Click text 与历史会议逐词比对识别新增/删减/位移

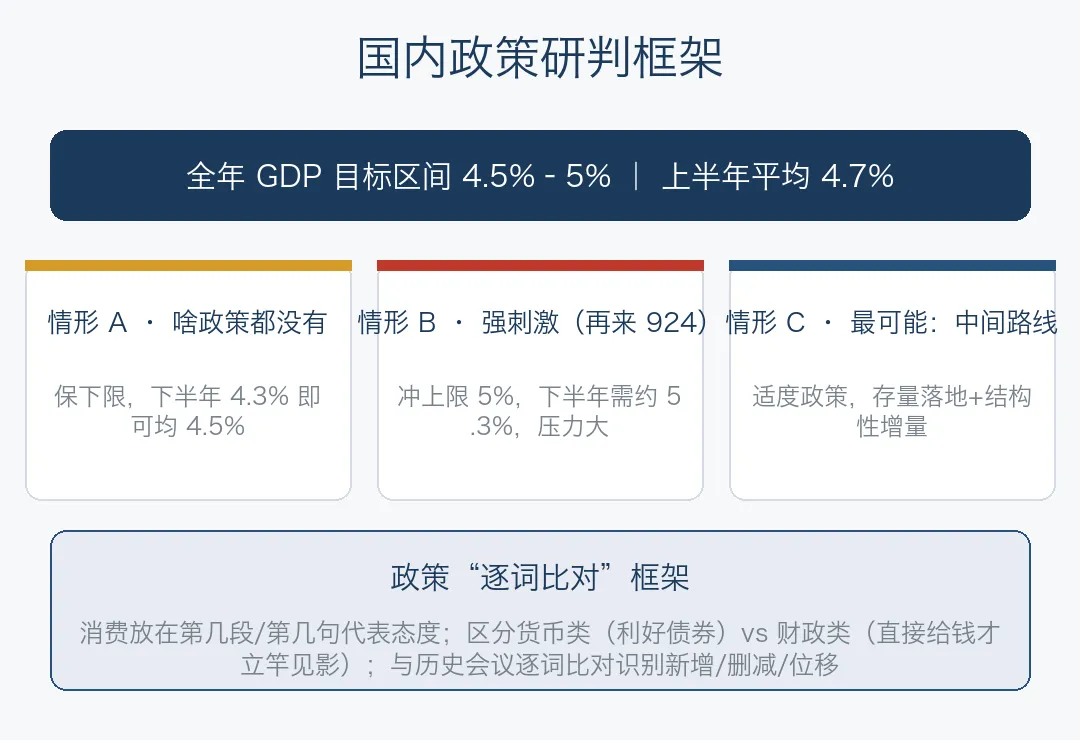(614, 665)
